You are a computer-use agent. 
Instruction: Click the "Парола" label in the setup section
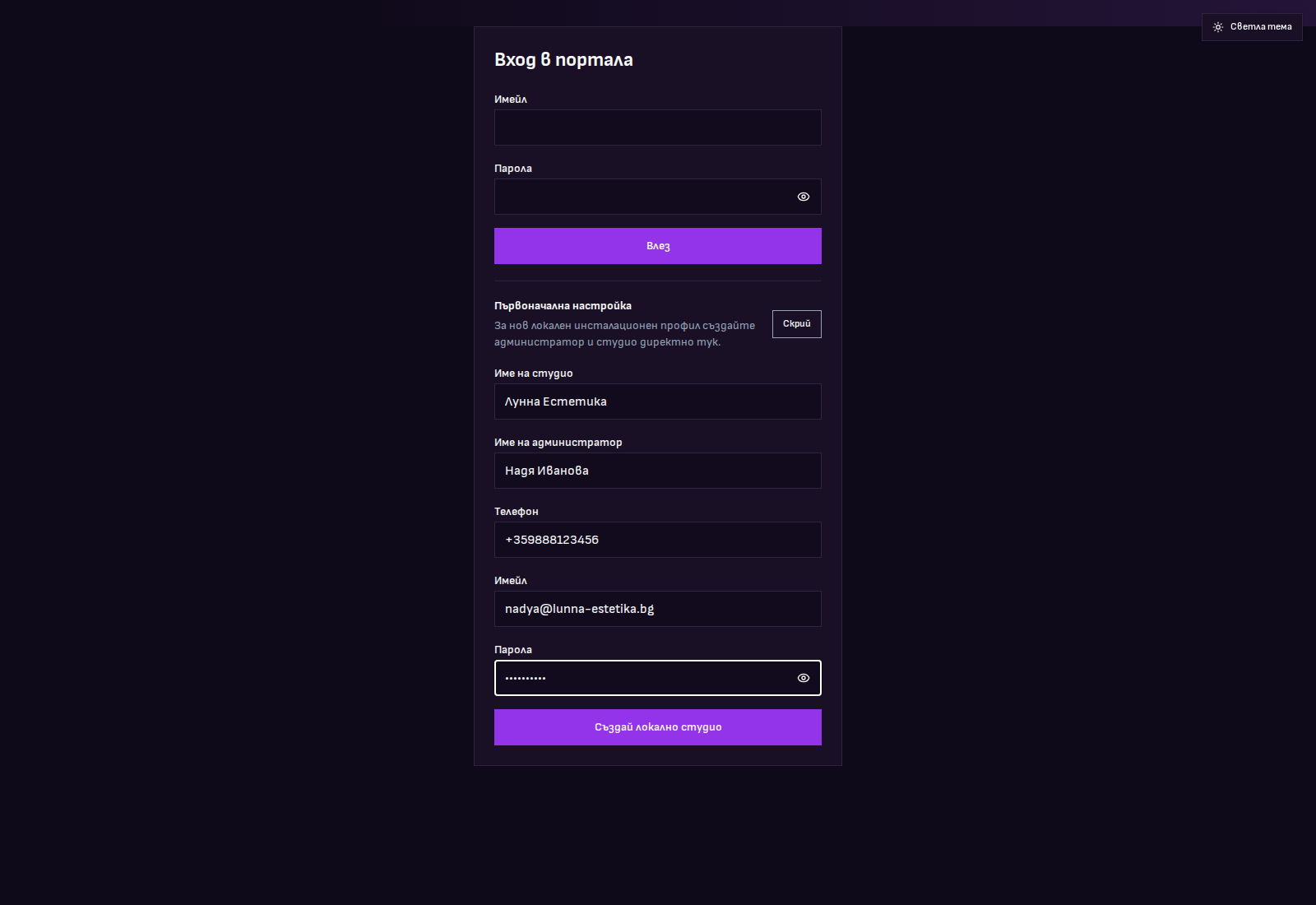(x=512, y=650)
